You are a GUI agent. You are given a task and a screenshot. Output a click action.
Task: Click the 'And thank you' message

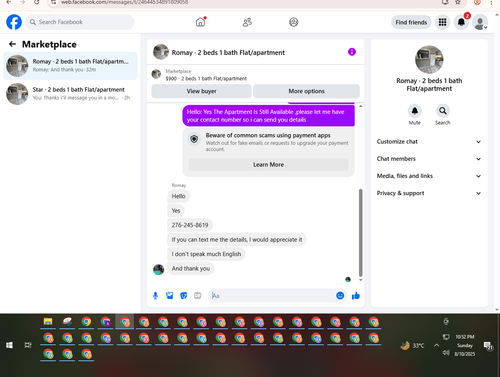click(x=191, y=268)
